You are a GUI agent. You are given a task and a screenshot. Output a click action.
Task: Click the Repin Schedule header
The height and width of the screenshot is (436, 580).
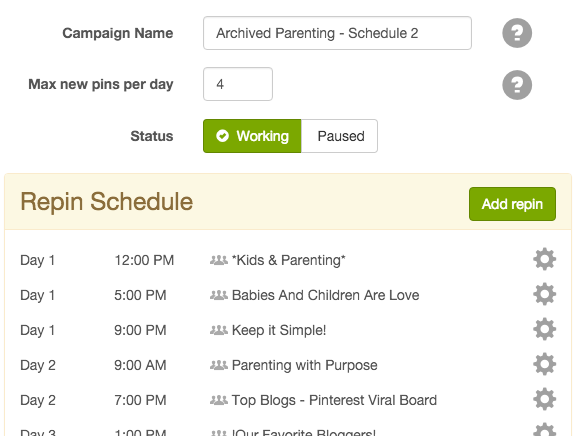tap(107, 202)
